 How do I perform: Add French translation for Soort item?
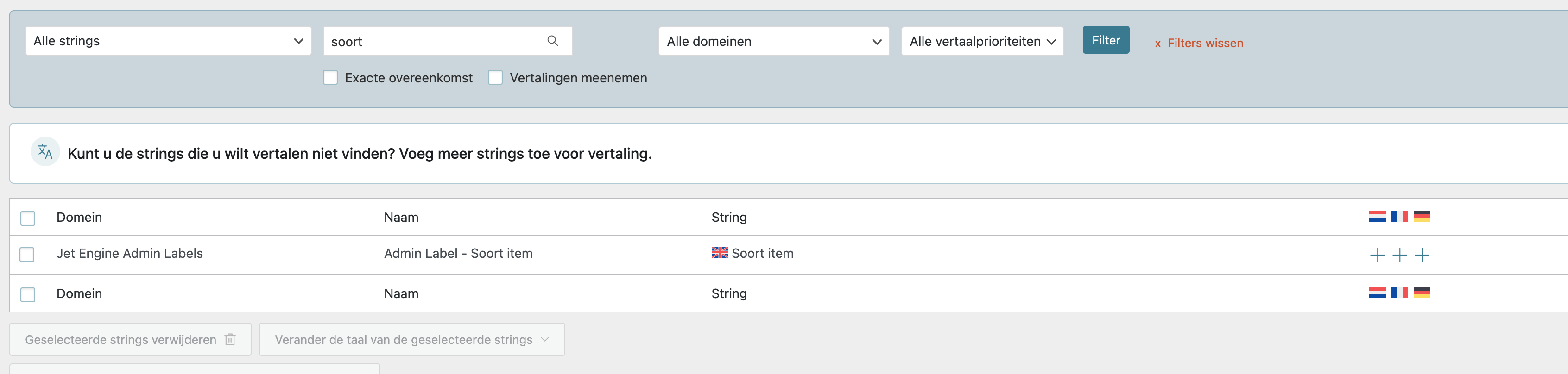coord(1399,255)
